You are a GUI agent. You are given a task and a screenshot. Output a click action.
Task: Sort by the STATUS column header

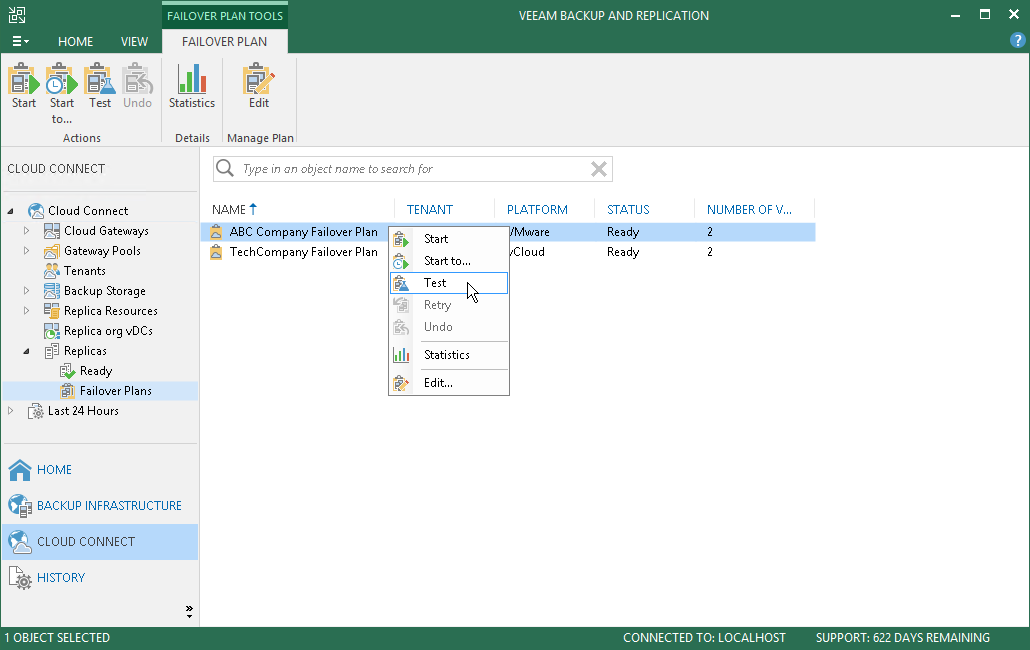(x=628, y=209)
